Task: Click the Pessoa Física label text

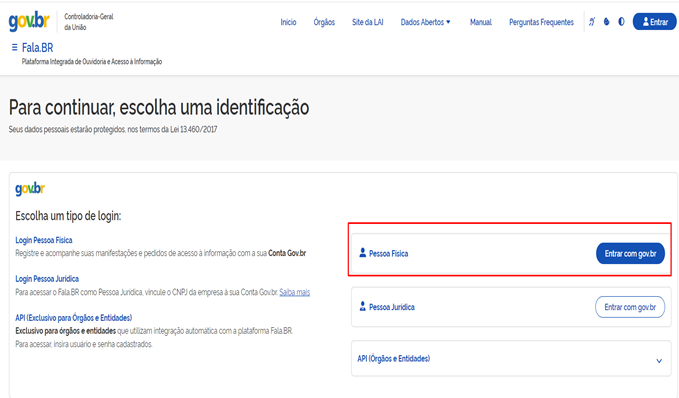Action: click(388, 253)
